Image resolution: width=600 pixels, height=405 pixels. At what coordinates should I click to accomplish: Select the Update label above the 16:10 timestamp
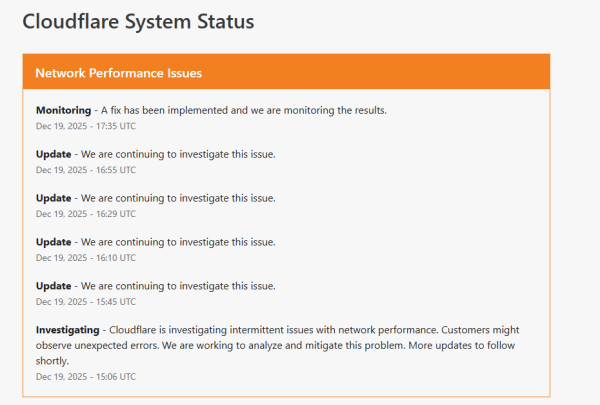click(x=54, y=242)
